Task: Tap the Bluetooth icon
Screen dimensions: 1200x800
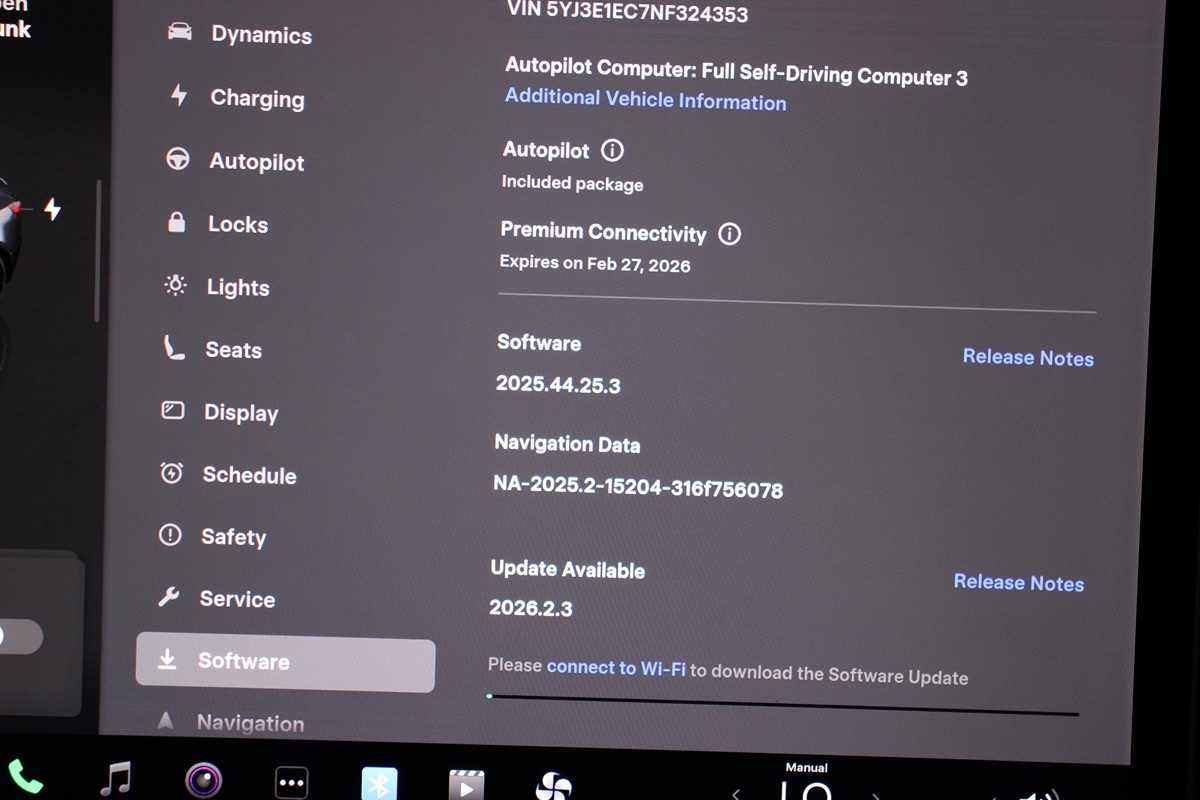Action: pyautogui.click(x=379, y=784)
